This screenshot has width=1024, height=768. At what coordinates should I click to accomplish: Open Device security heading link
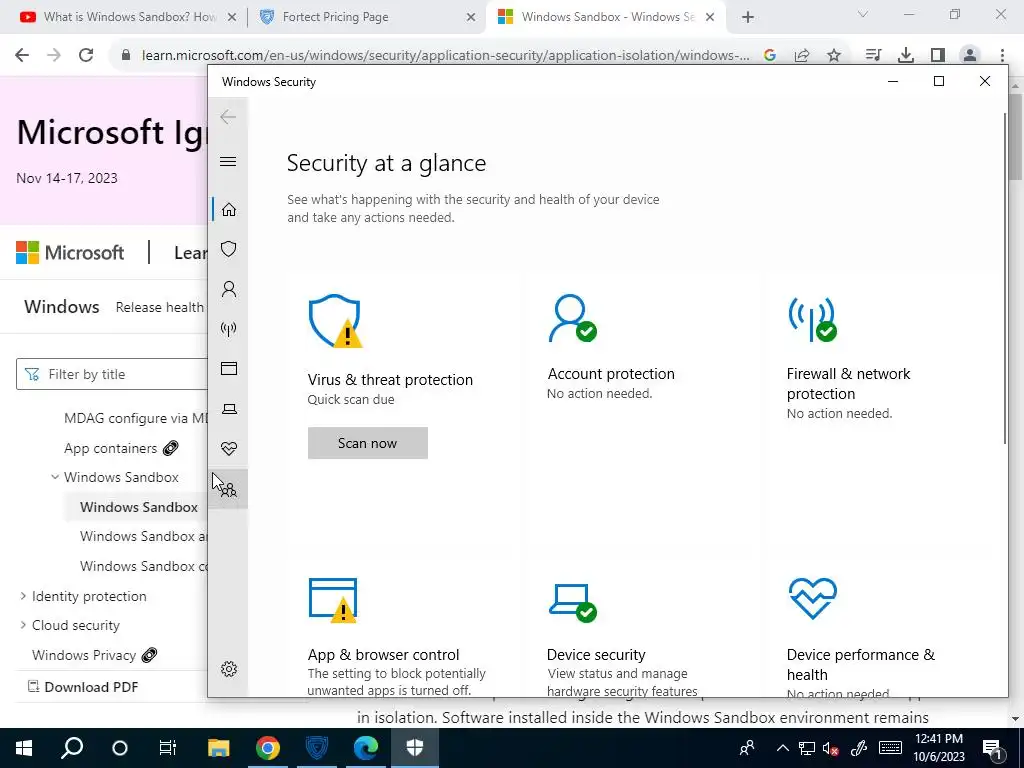(596, 654)
